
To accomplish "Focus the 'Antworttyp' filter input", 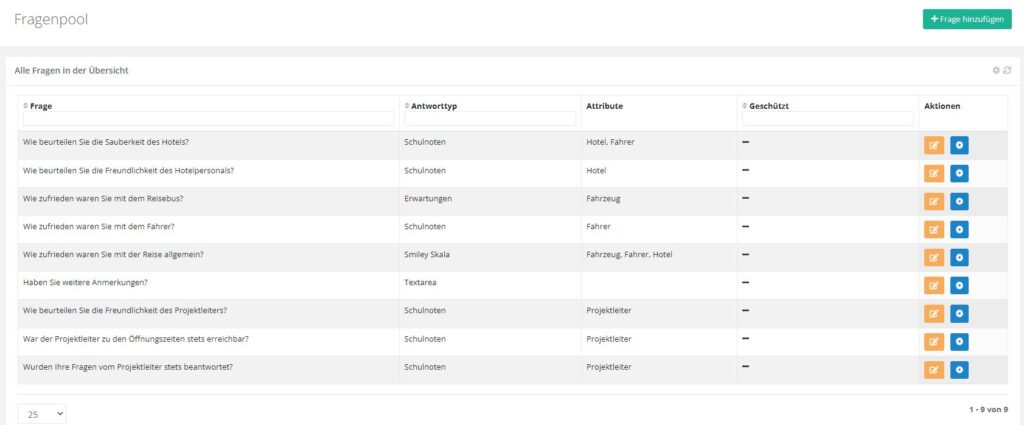I will click(489, 119).
